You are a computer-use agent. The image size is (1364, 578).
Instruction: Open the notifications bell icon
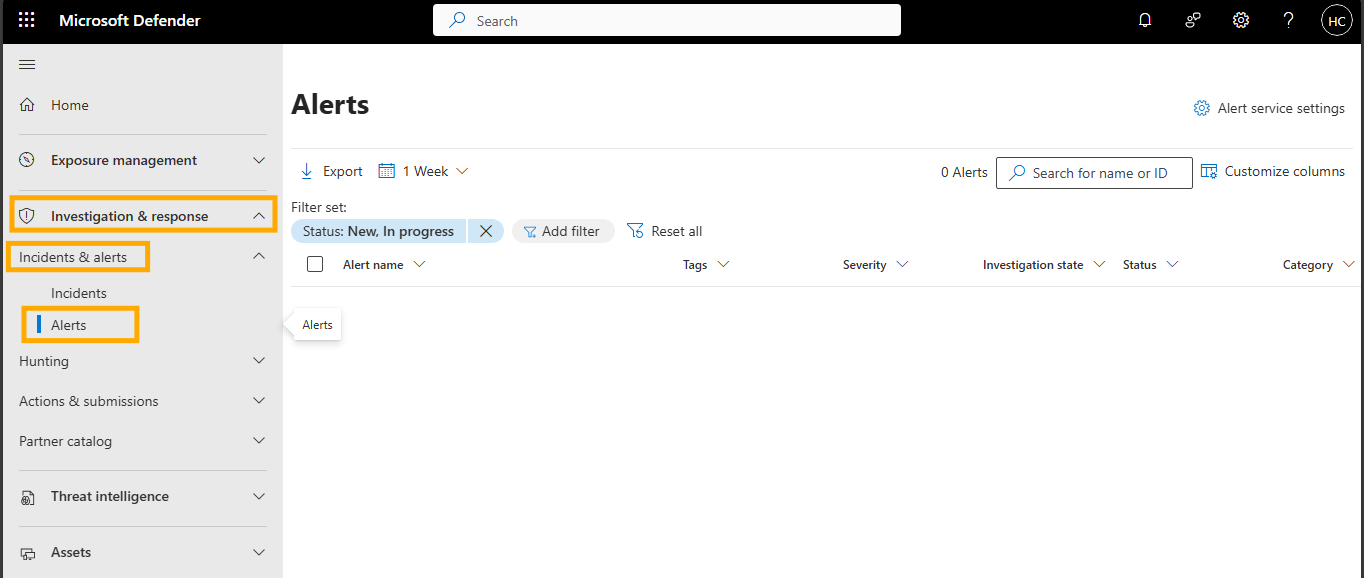click(x=1145, y=20)
